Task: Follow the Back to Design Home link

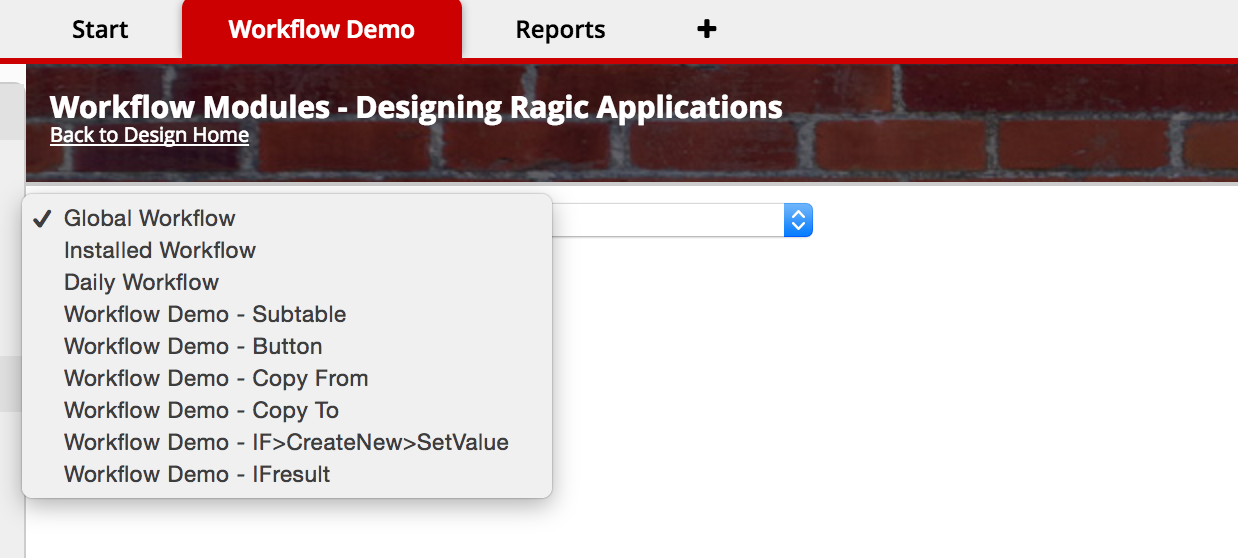Action: 149,135
